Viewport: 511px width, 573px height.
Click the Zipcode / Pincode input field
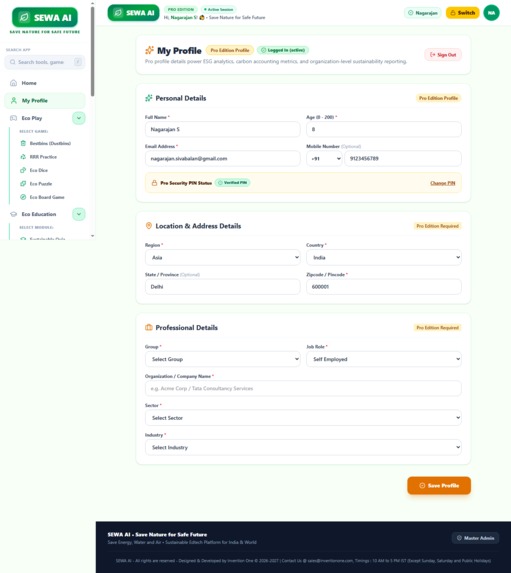click(384, 287)
